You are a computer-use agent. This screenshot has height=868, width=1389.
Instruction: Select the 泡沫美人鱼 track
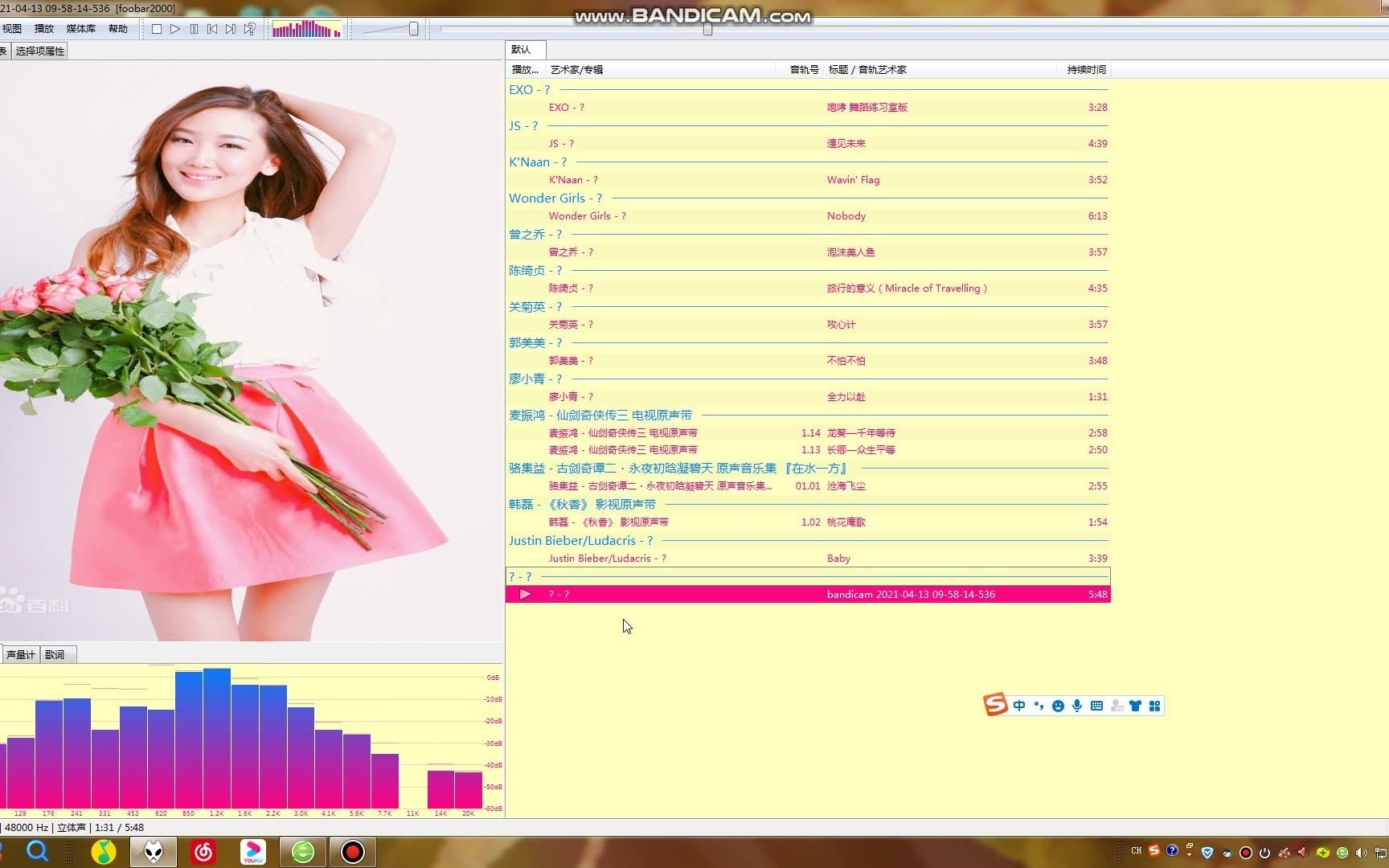point(808,252)
